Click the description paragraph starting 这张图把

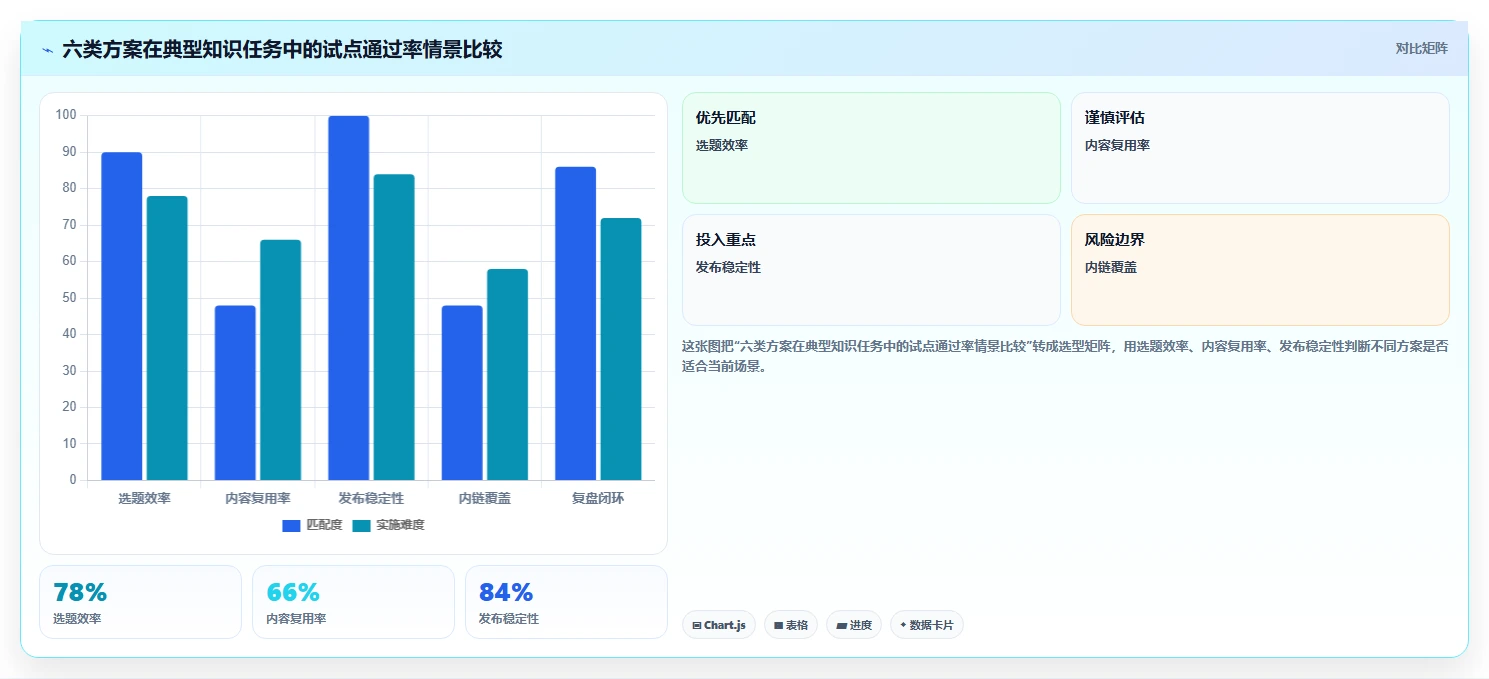point(1065,356)
